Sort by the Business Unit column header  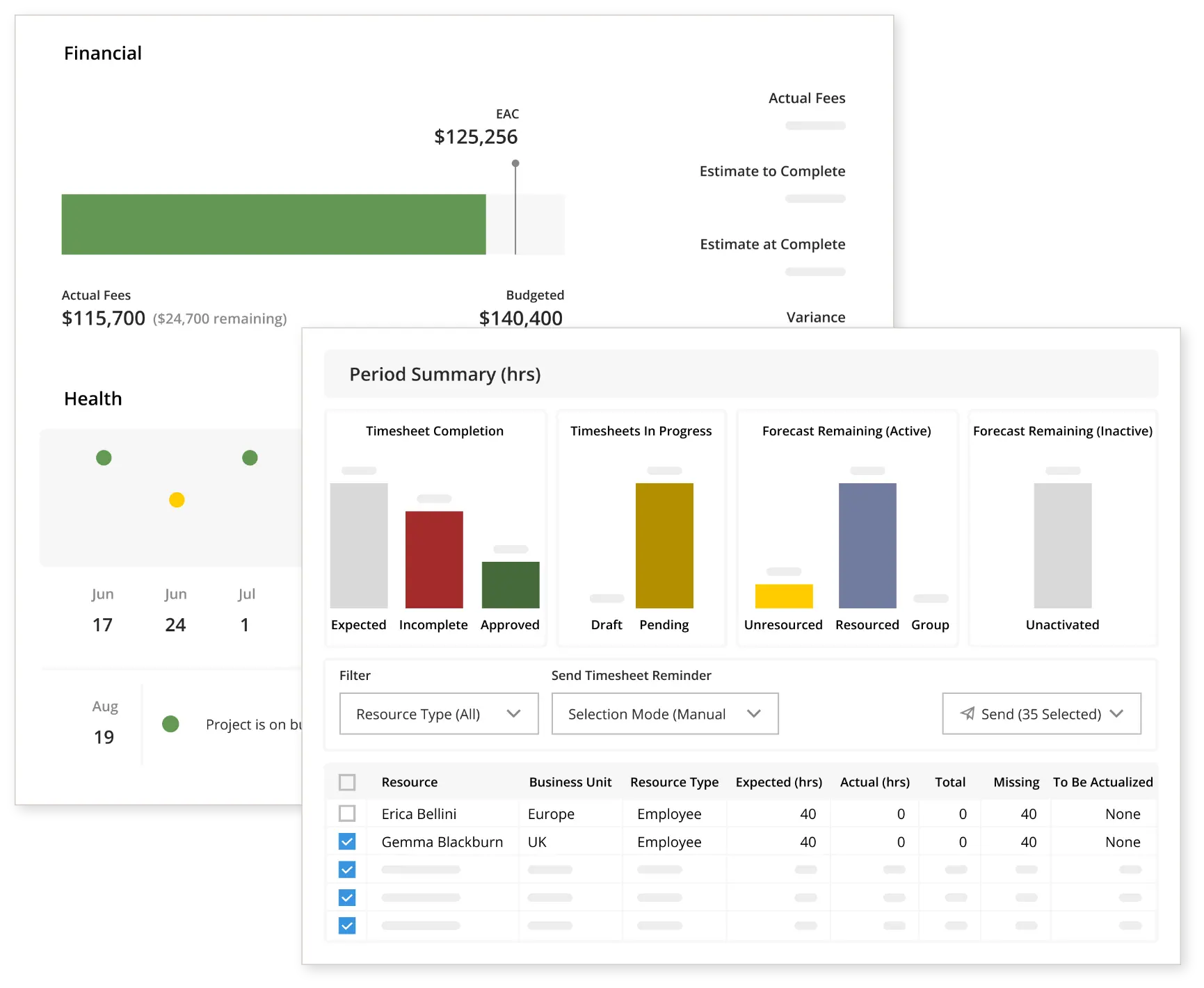tap(570, 782)
